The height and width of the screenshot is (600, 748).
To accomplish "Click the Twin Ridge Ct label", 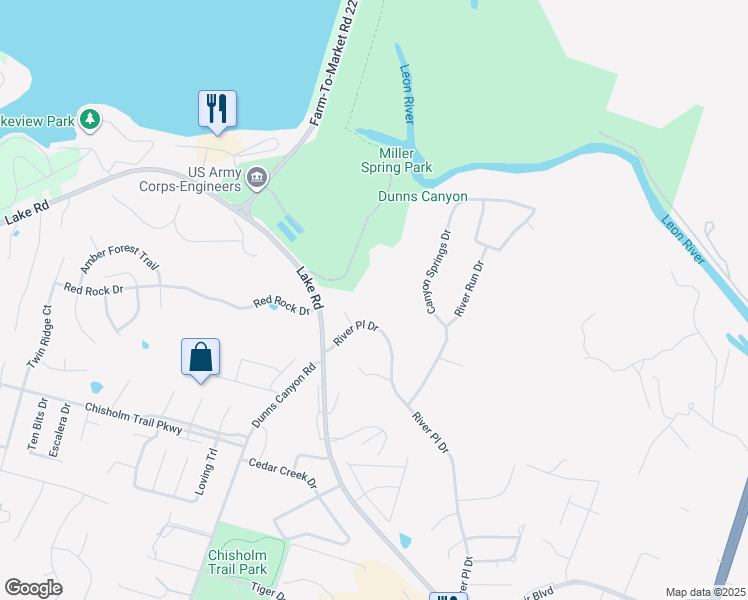I will [x=39, y=336].
